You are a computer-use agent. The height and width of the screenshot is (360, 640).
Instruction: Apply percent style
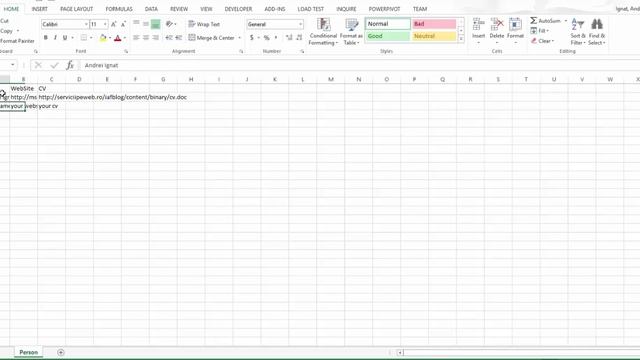267,38
